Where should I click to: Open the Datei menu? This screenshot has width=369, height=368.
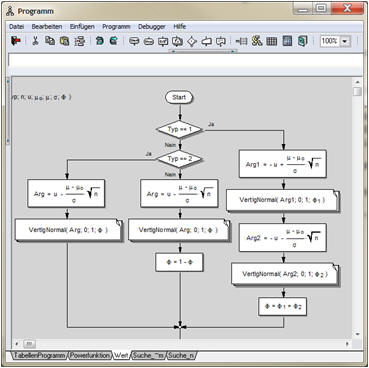click(16, 27)
